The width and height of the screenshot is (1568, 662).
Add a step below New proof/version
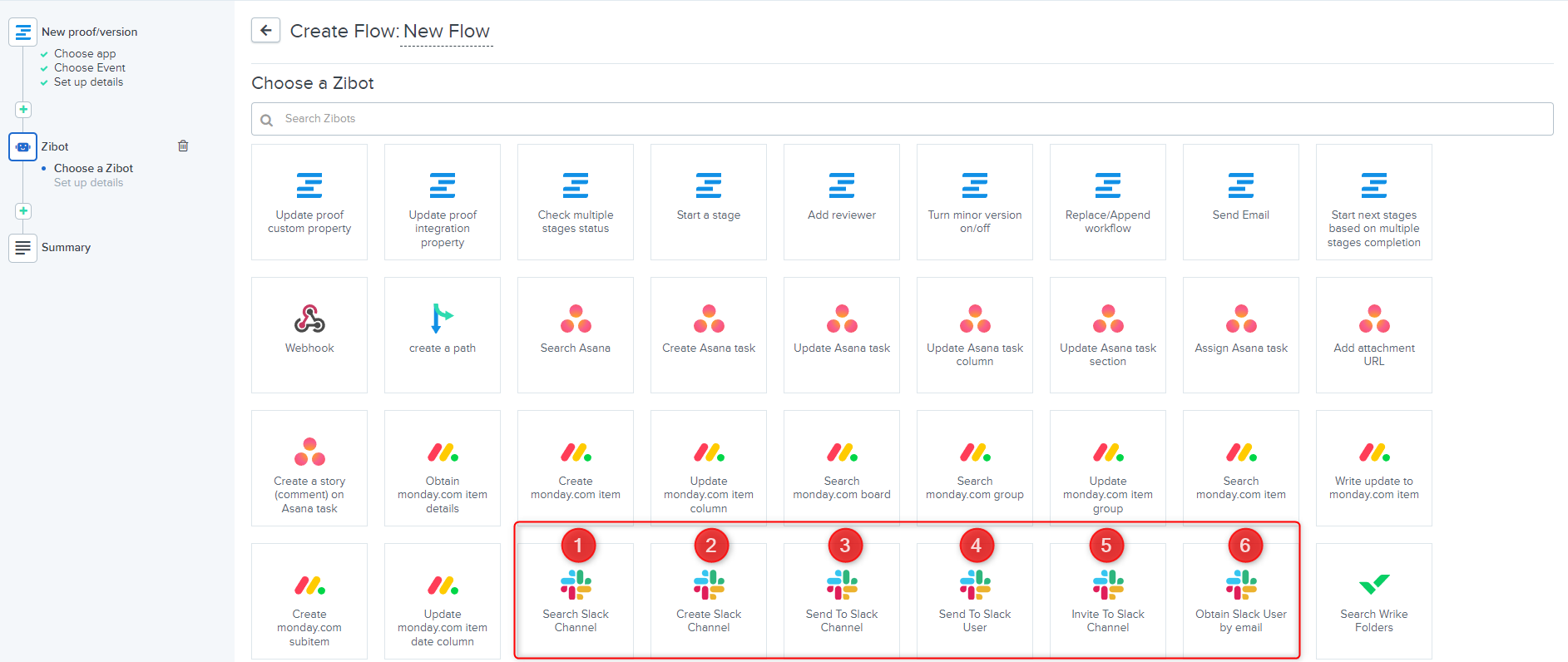point(23,110)
